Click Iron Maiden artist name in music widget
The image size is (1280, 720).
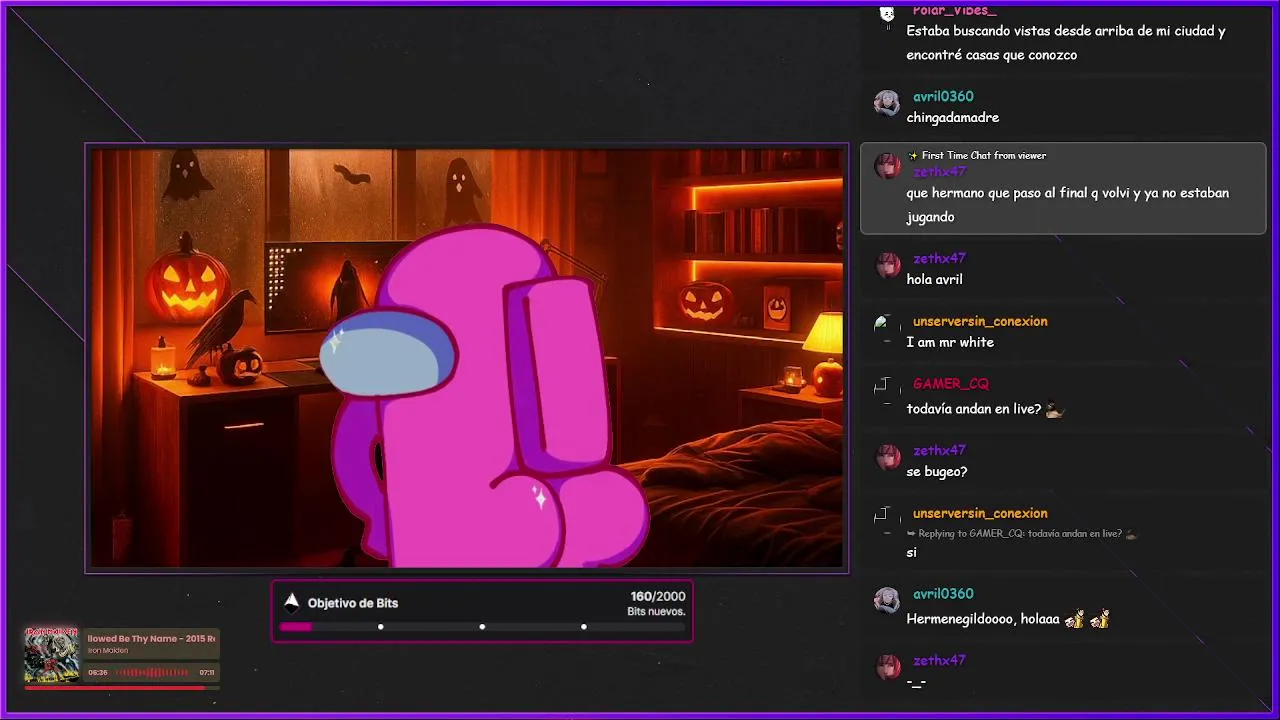tap(107, 651)
